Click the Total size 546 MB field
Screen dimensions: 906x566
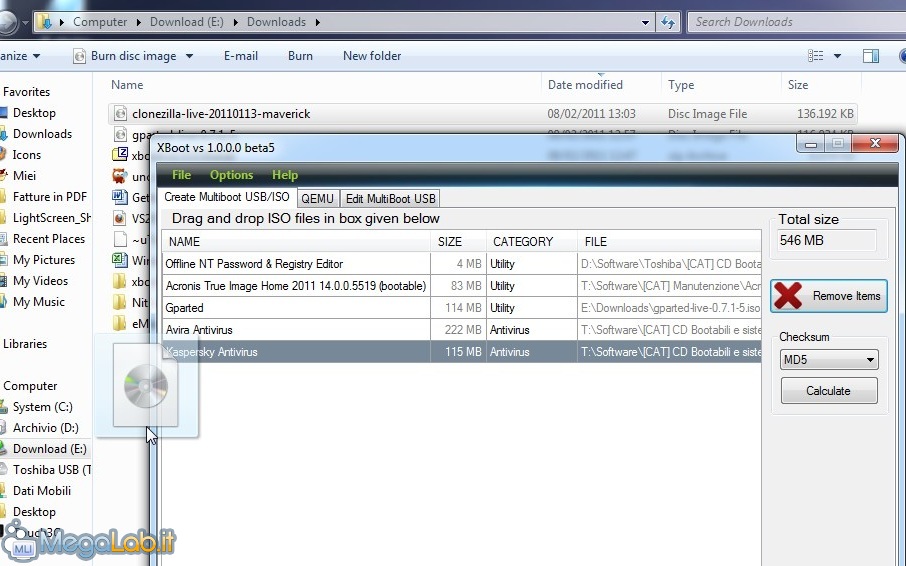pos(826,240)
